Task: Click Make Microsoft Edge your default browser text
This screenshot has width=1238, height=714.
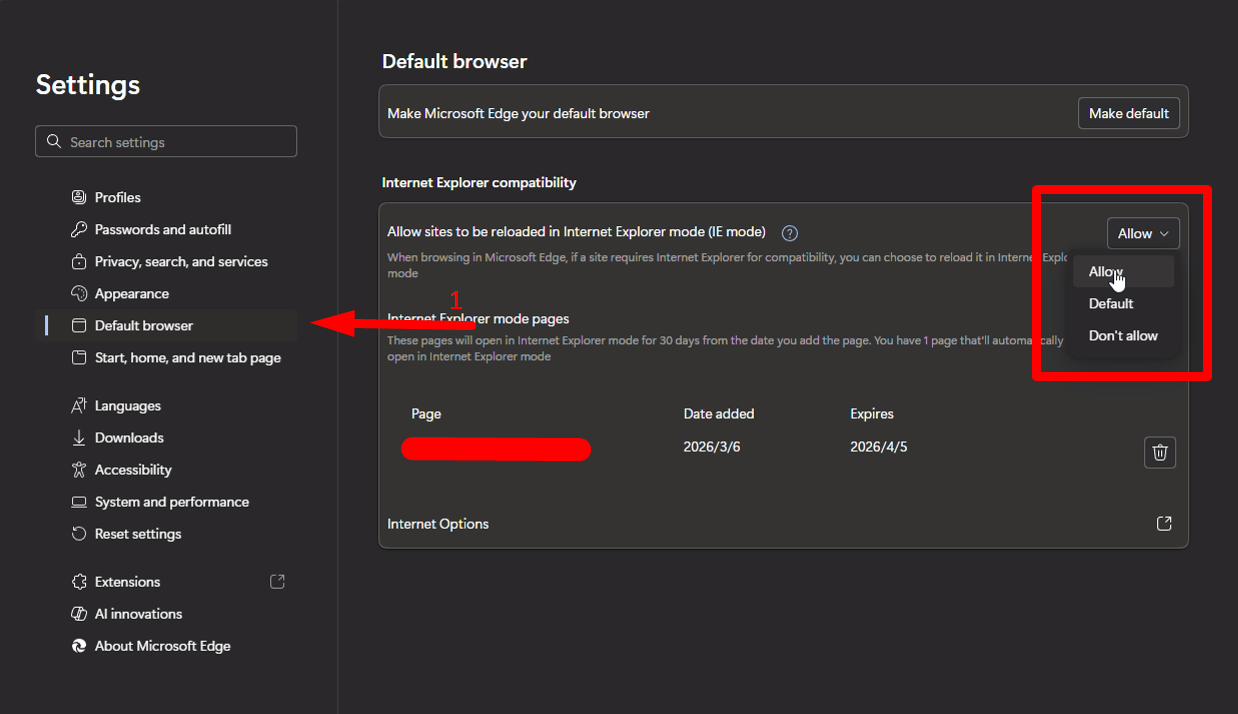Action: point(518,113)
